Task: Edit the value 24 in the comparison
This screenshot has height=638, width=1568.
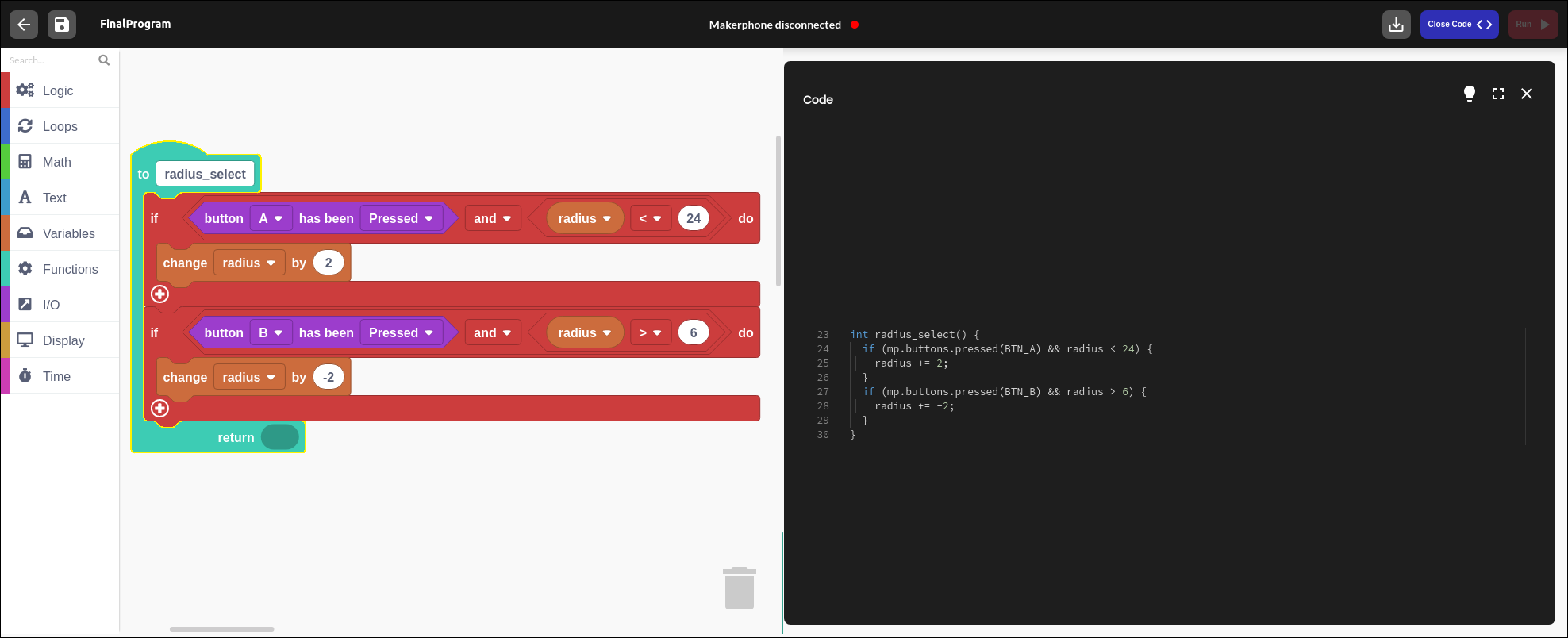Action: tap(694, 218)
